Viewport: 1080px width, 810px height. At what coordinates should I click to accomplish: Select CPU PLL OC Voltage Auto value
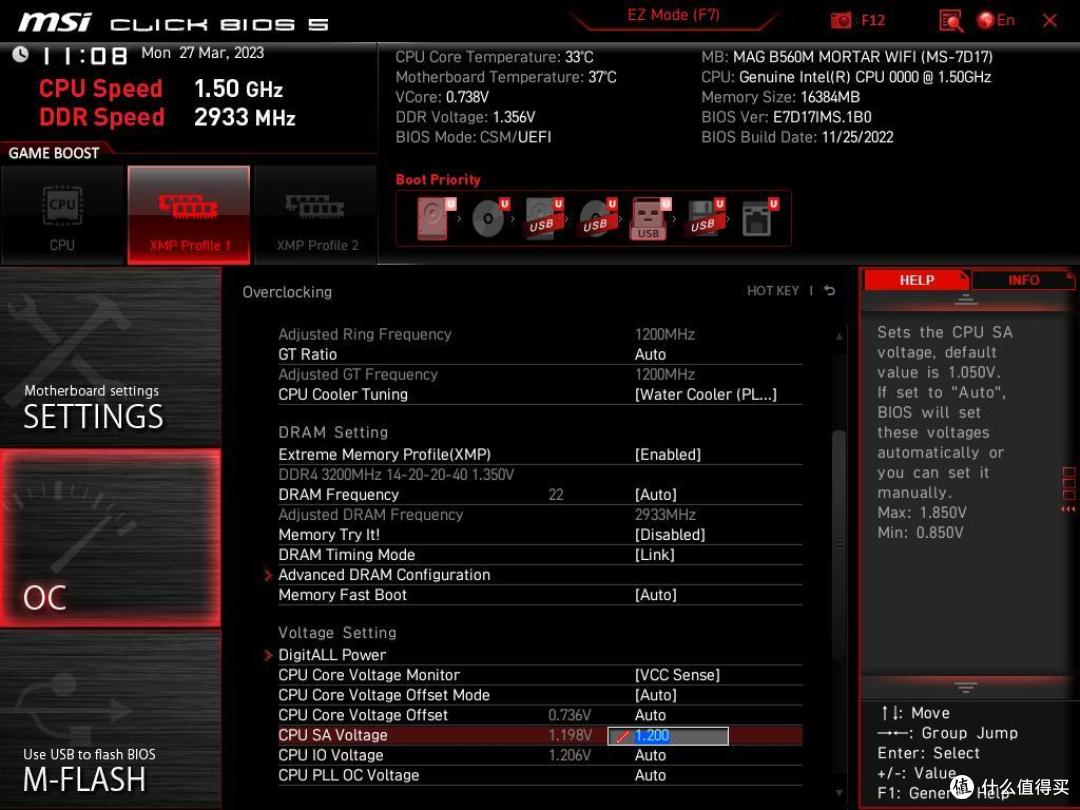tap(650, 775)
